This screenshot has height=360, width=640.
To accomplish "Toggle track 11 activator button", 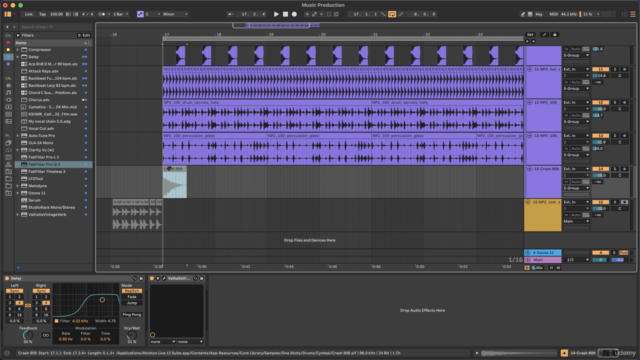I will tap(600, 69).
